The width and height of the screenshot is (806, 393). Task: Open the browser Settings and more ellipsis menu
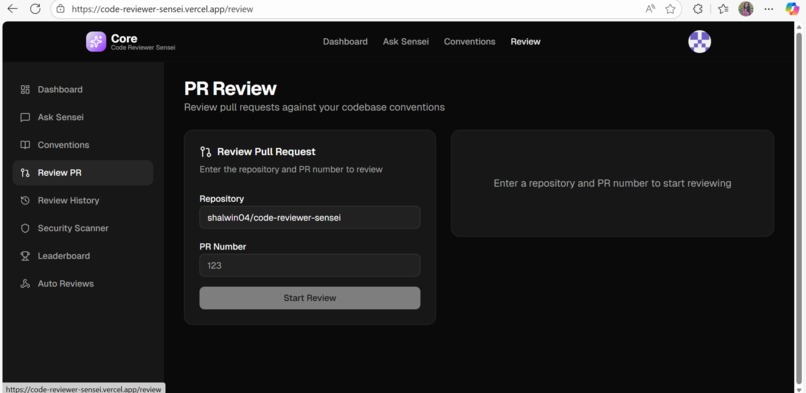769,9
